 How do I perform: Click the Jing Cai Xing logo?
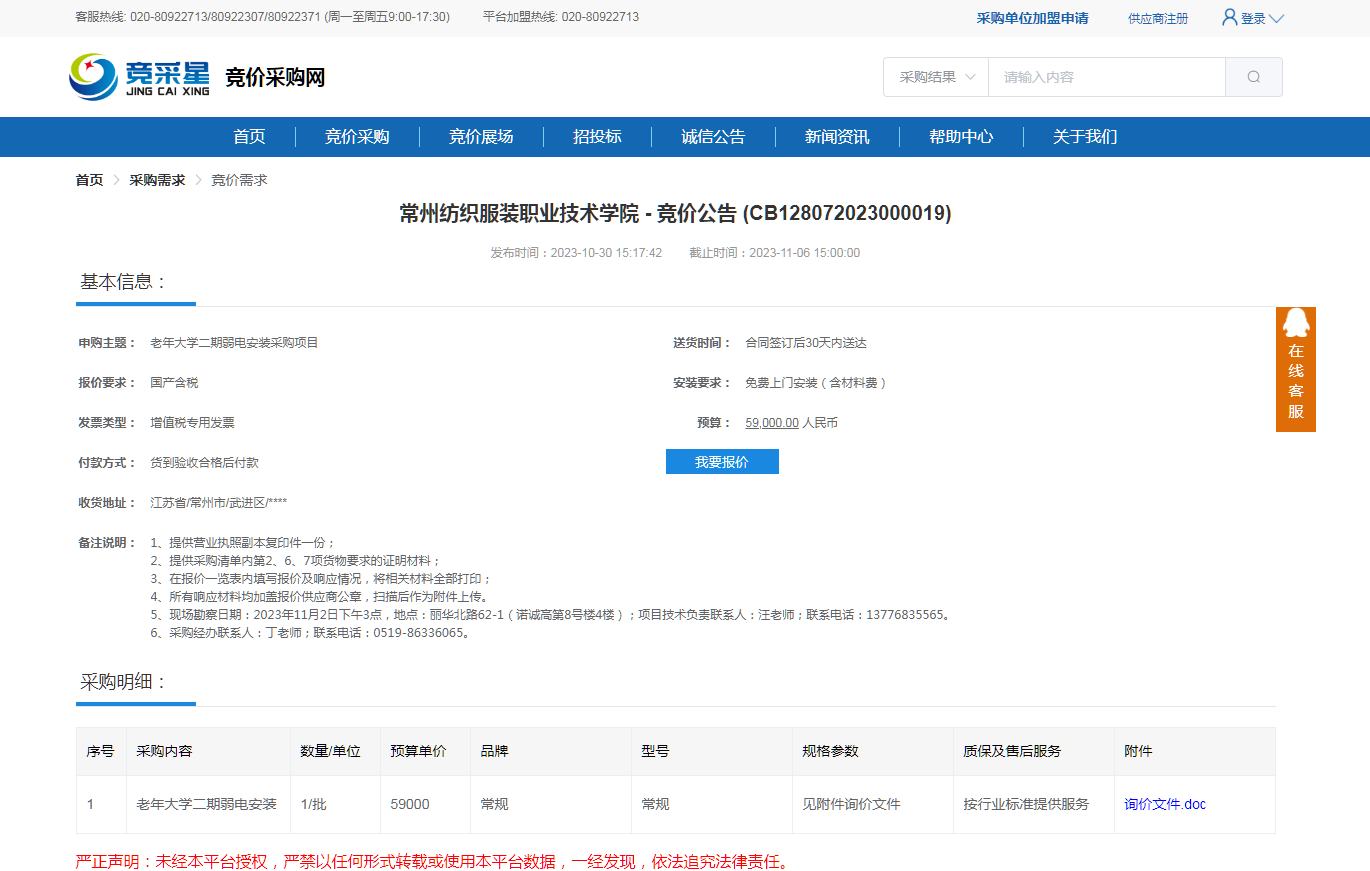139,77
